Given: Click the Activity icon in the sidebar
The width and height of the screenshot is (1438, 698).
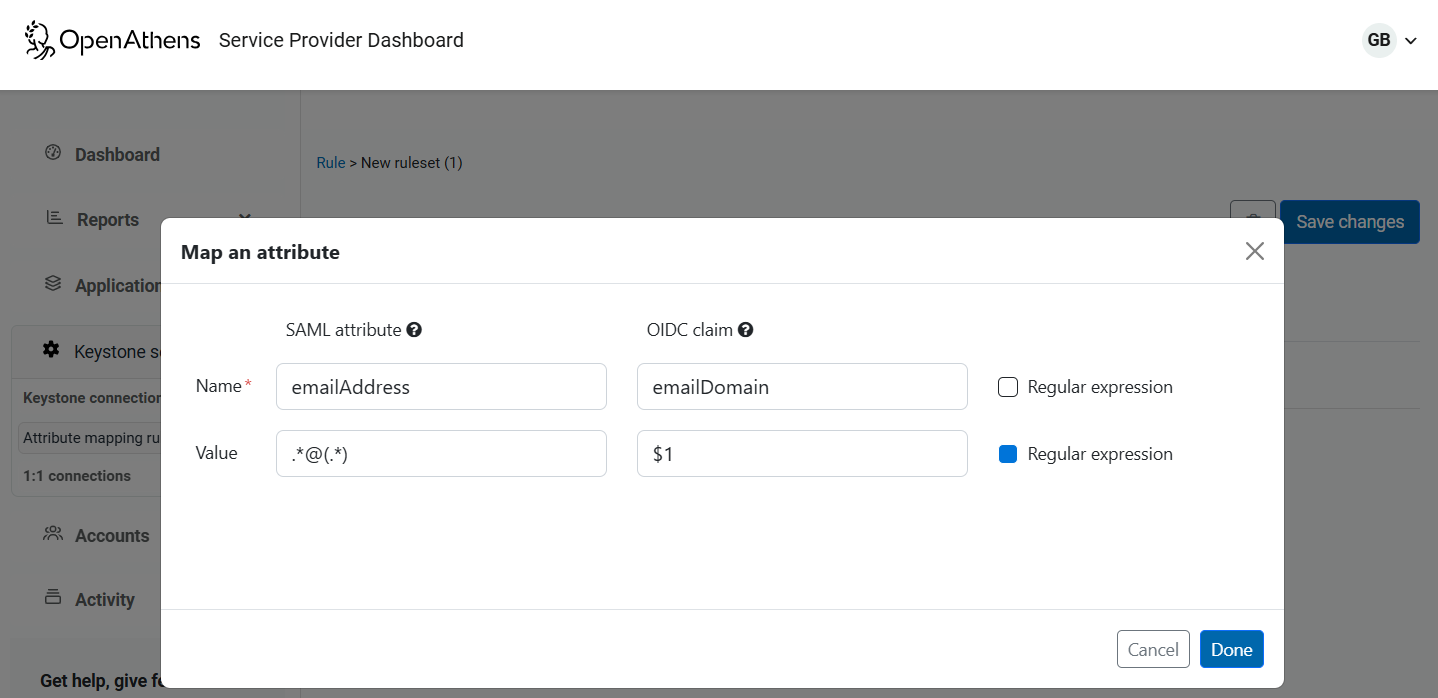Looking at the screenshot, I should coord(52,597).
